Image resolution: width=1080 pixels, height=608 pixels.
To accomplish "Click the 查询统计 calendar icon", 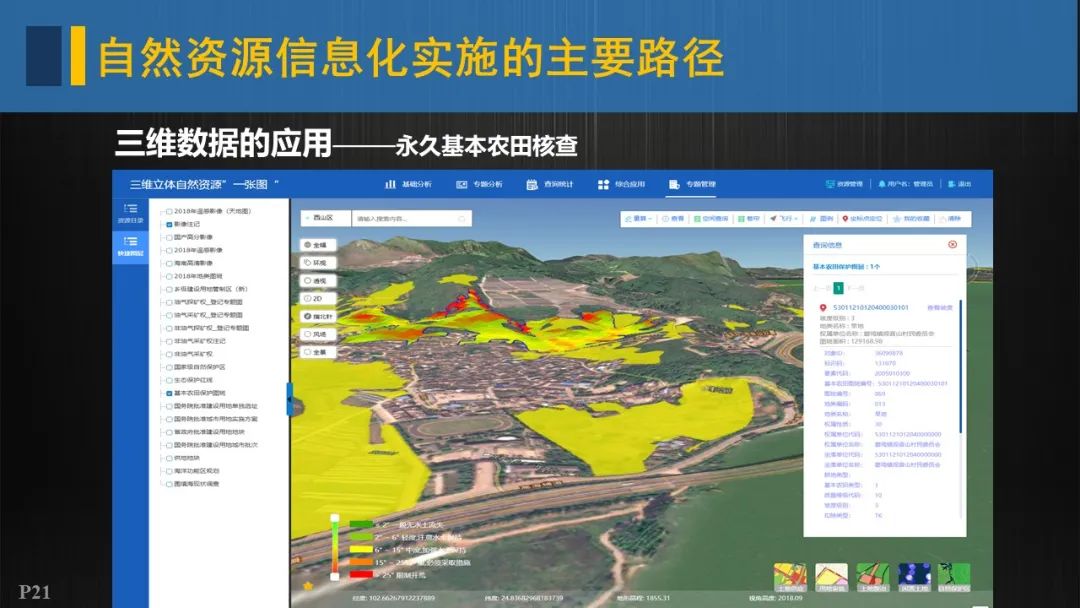I will point(532,185).
